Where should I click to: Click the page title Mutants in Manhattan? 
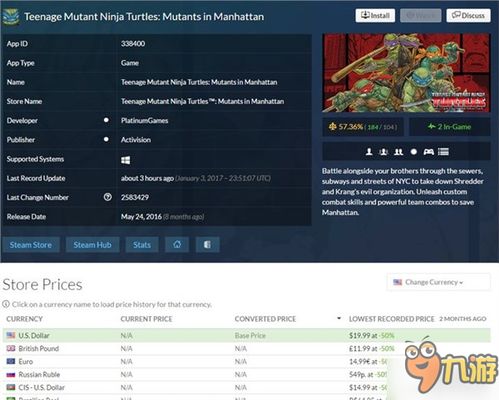coord(144,17)
